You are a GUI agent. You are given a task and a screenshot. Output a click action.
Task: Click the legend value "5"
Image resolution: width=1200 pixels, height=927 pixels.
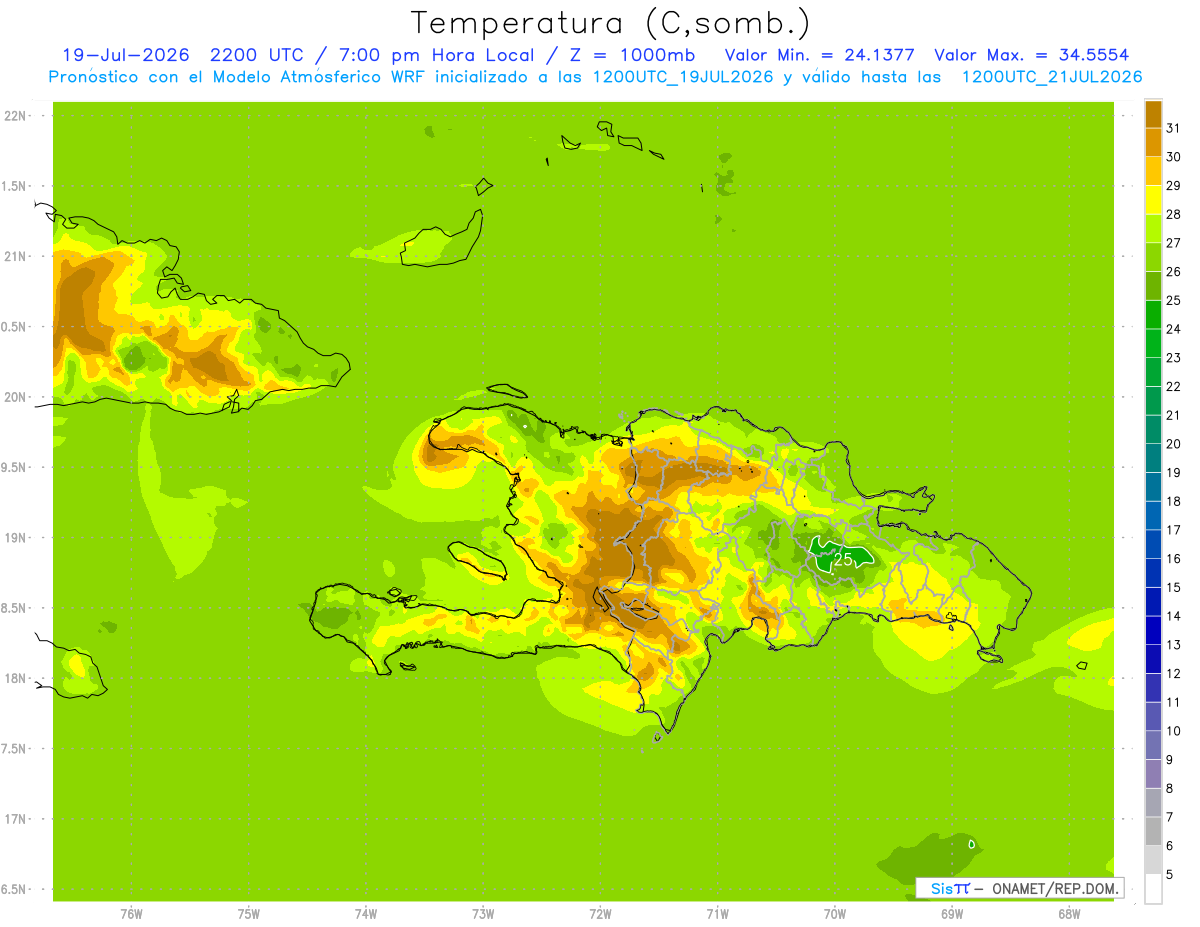click(1170, 874)
